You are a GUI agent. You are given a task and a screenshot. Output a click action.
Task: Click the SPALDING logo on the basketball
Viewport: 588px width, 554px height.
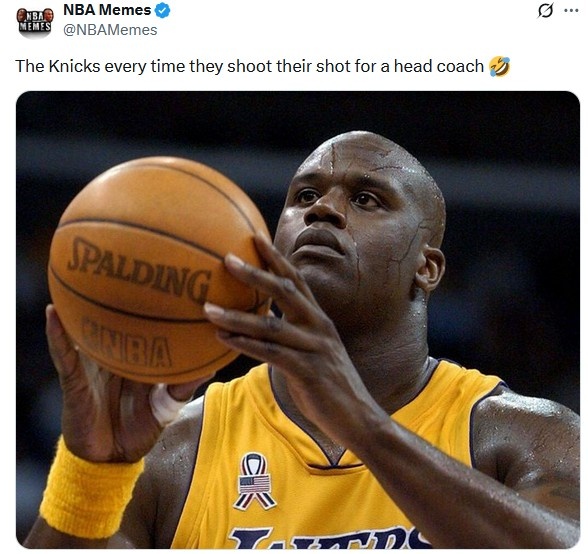pyautogui.click(x=139, y=269)
